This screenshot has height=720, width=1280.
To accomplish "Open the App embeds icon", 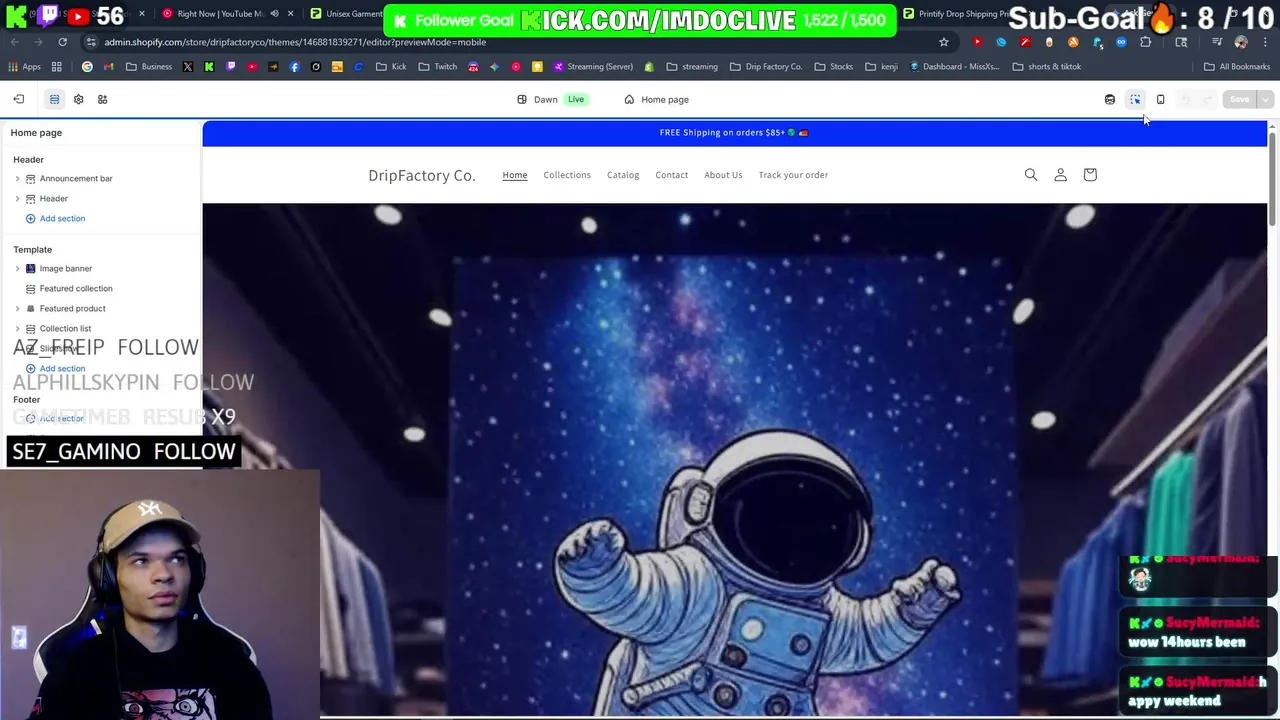I will coord(102,99).
